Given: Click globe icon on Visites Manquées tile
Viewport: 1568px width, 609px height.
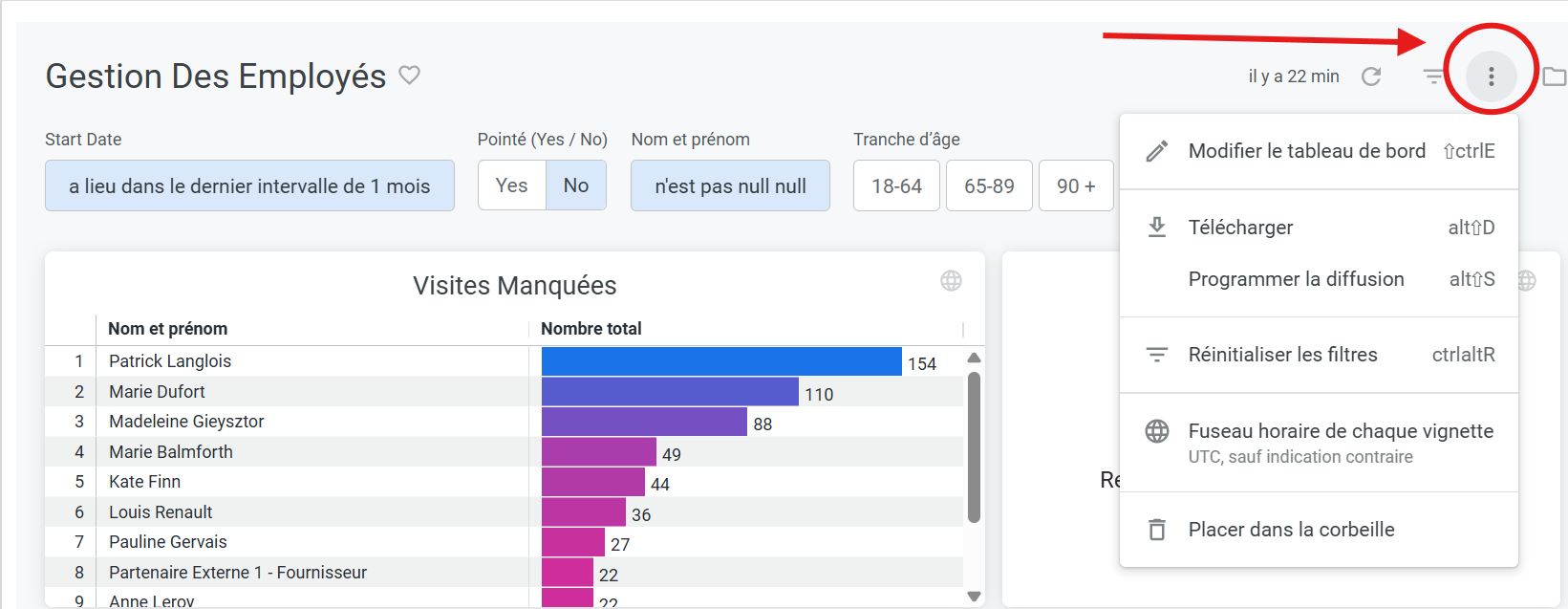Looking at the screenshot, I should 951,280.
